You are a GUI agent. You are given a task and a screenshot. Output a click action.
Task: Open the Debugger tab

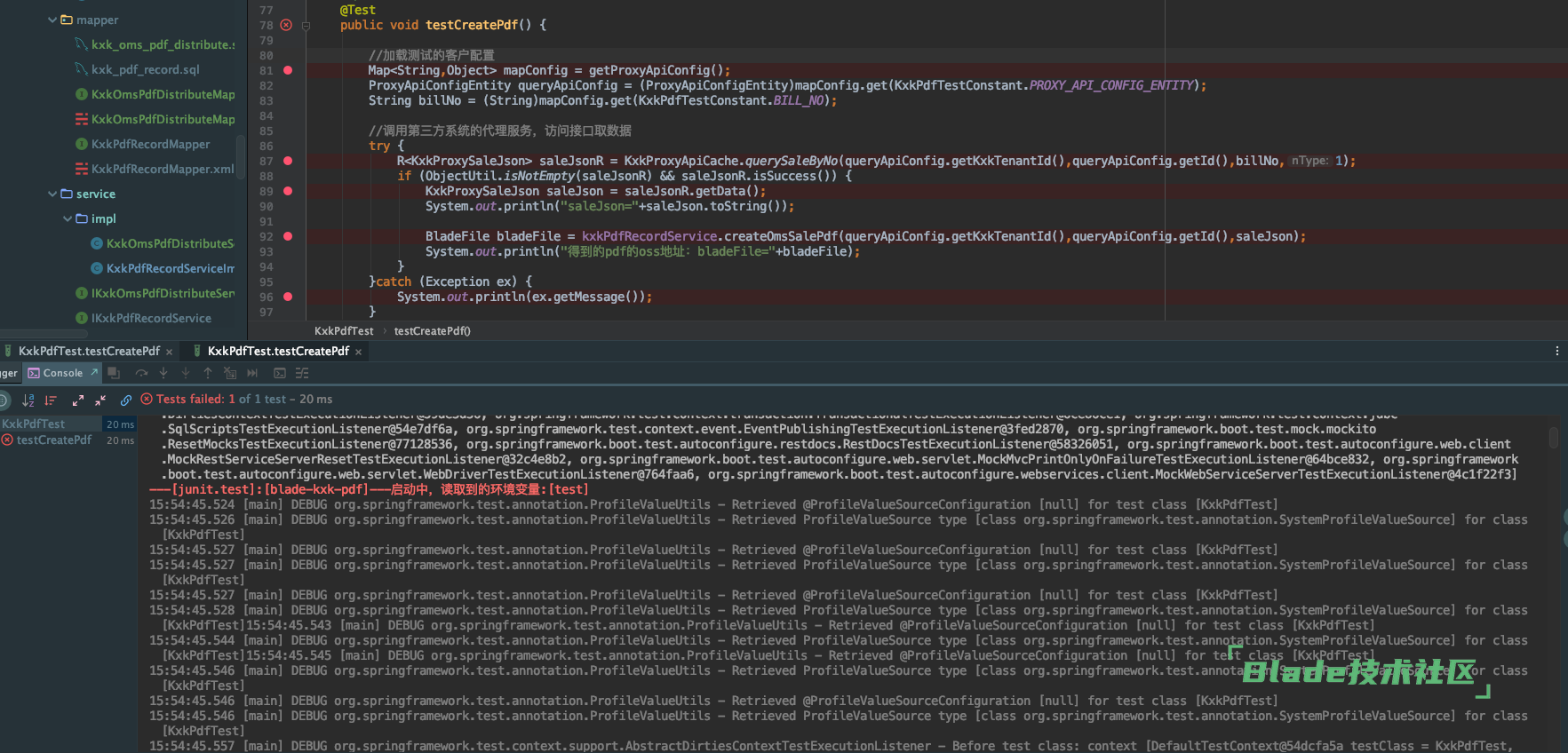click(x=9, y=373)
